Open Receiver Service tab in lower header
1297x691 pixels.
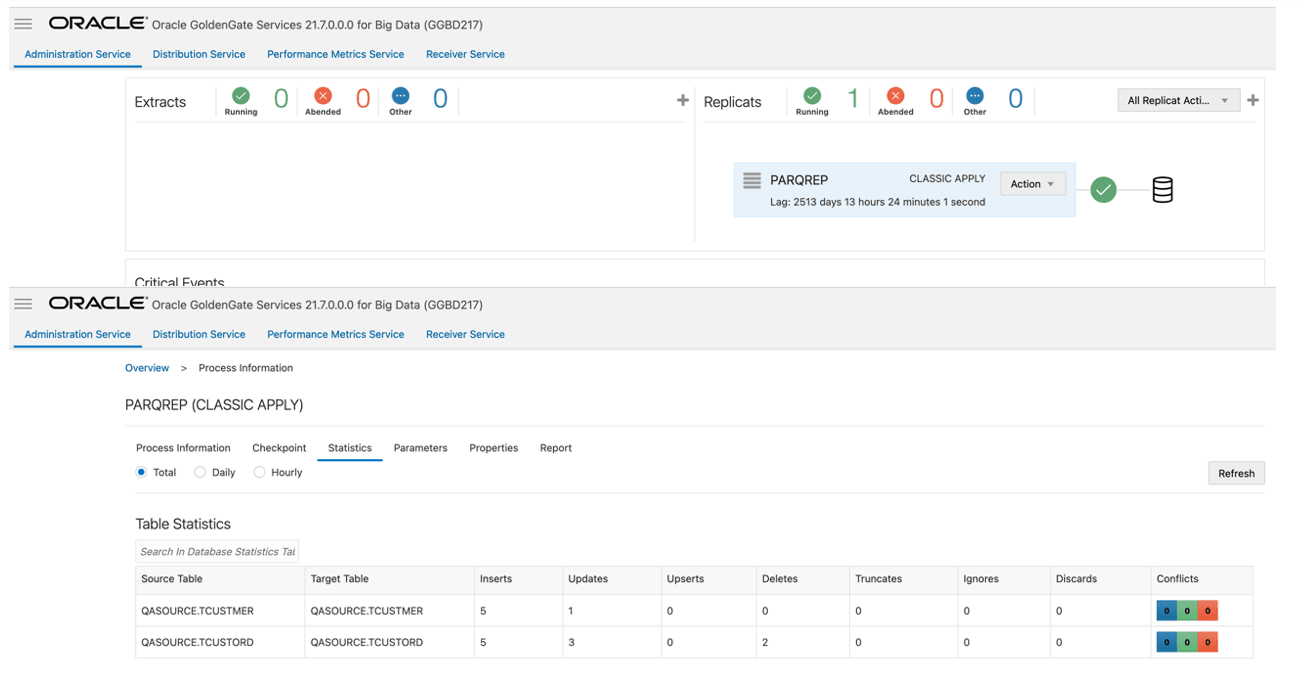tap(465, 334)
